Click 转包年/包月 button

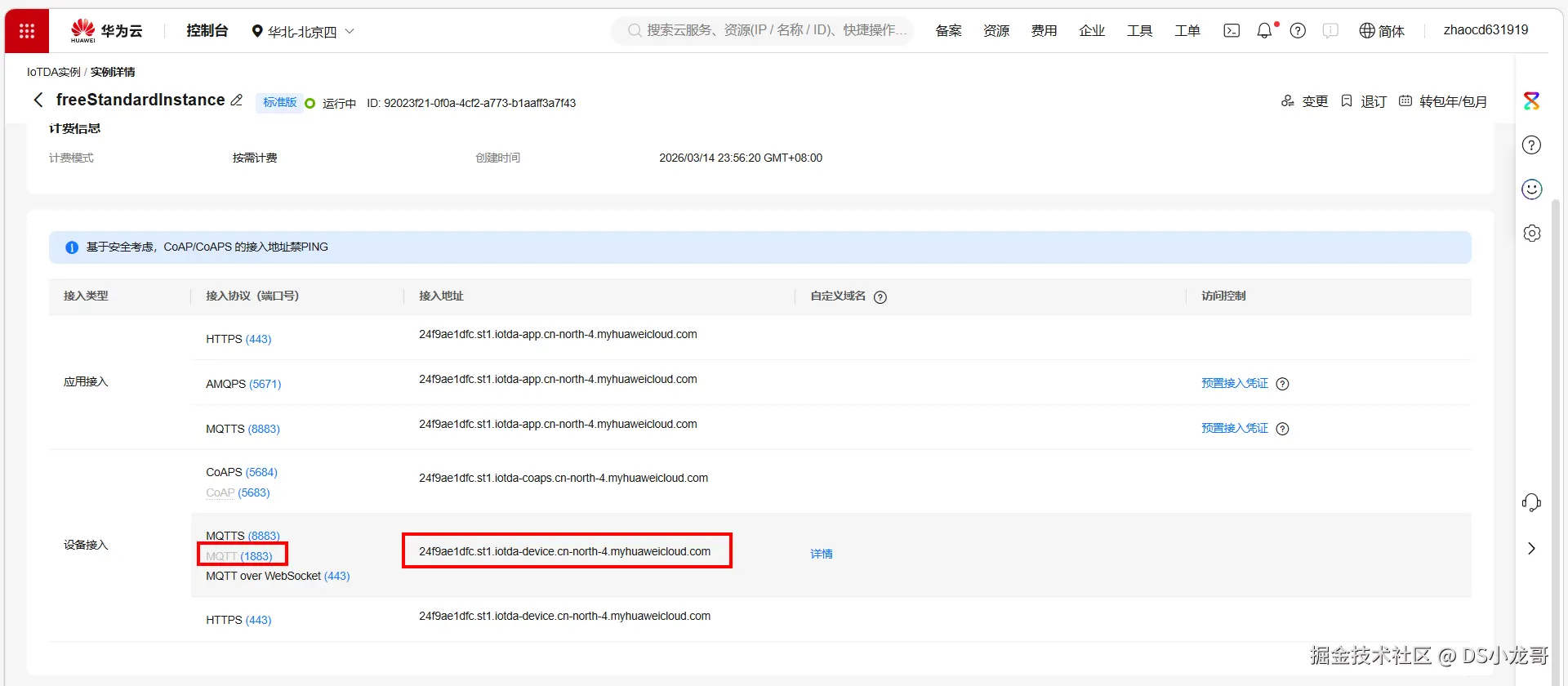pos(1443,101)
